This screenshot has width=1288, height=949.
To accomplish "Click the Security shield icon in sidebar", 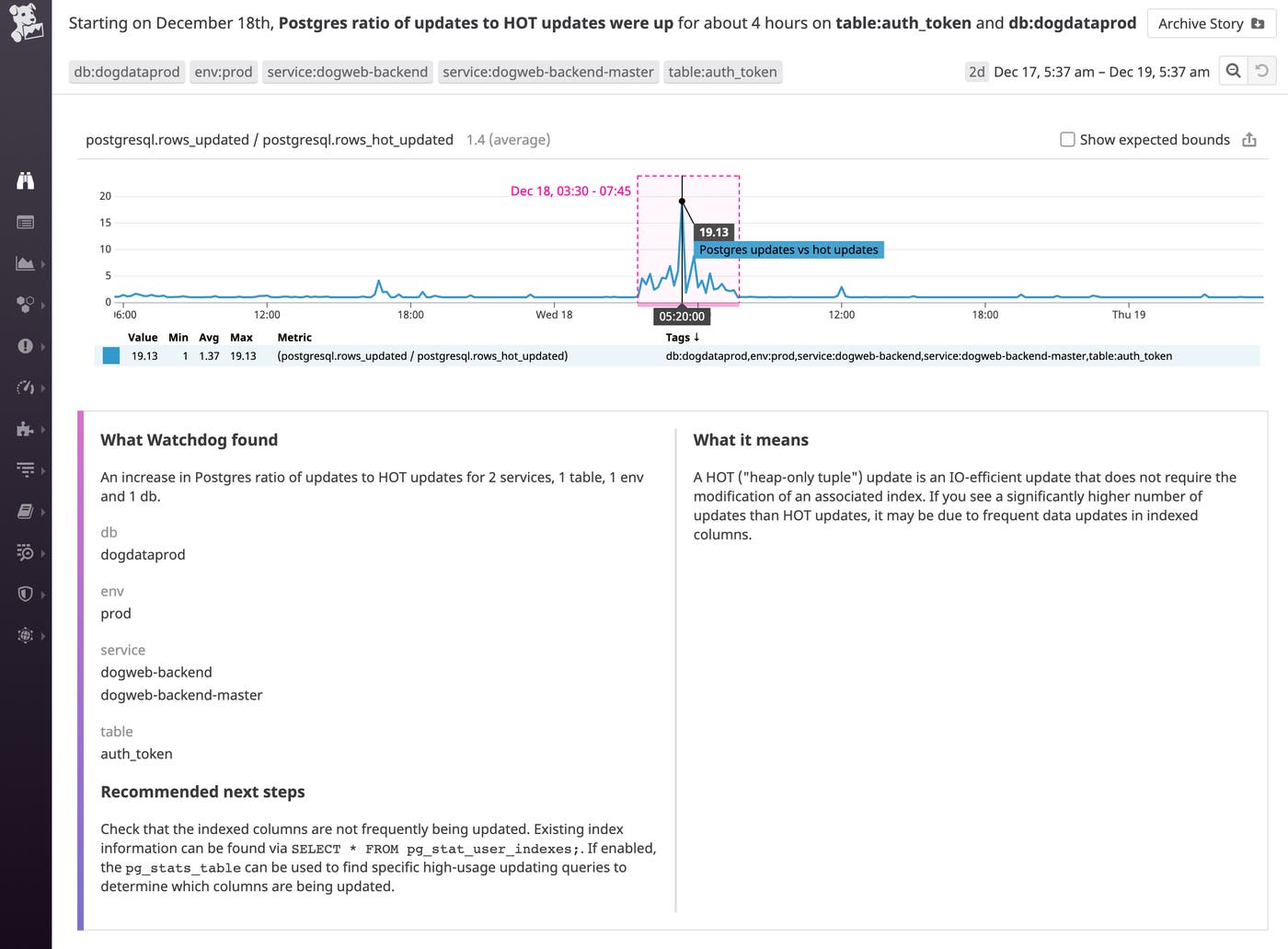I will tap(24, 594).
